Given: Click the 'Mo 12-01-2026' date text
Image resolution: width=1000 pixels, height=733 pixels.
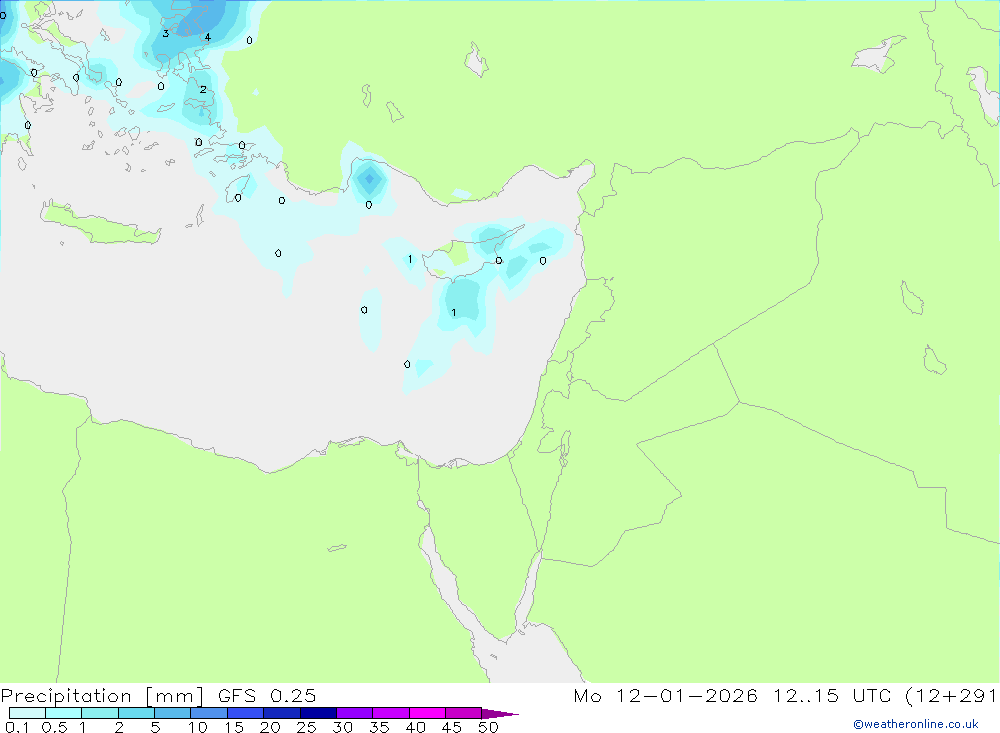Looking at the screenshot, I should (x=665, y=696).
